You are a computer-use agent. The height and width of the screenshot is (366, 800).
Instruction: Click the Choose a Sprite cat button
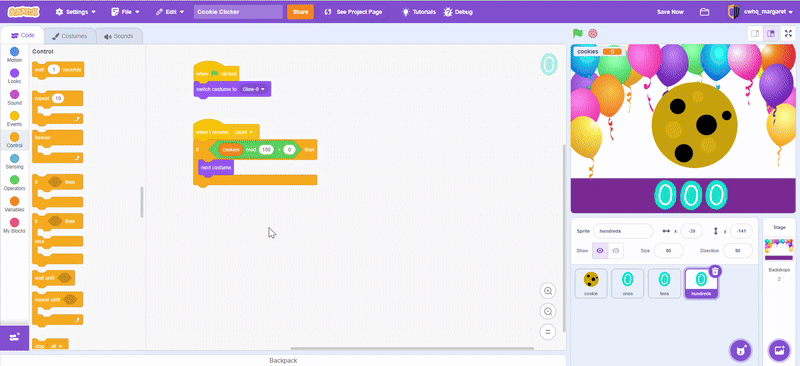(739, 350)
